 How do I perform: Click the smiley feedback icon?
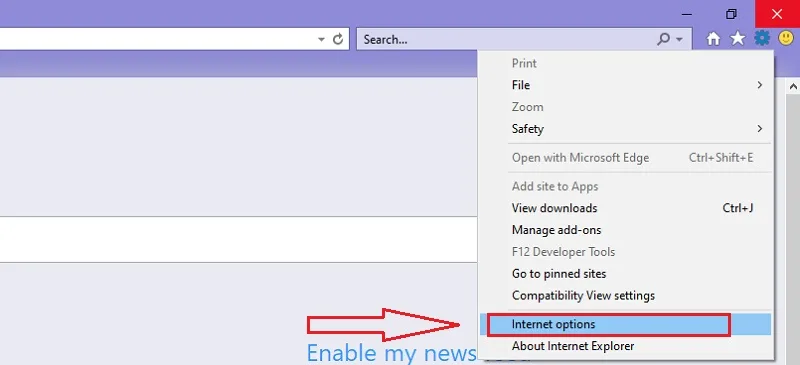point(786,38)
